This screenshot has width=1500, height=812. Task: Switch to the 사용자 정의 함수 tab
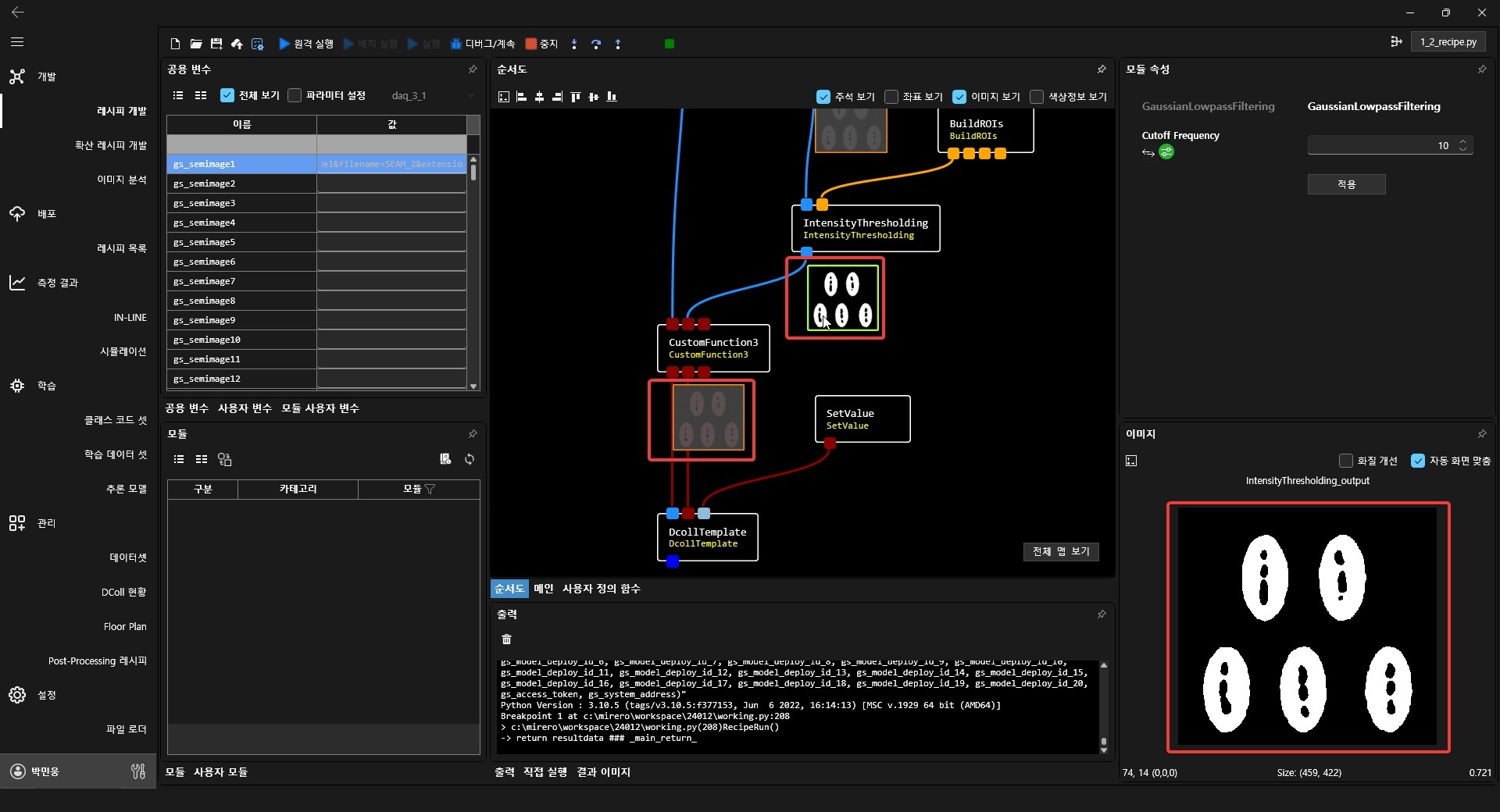pyautogui.click(x=601, y=589)
